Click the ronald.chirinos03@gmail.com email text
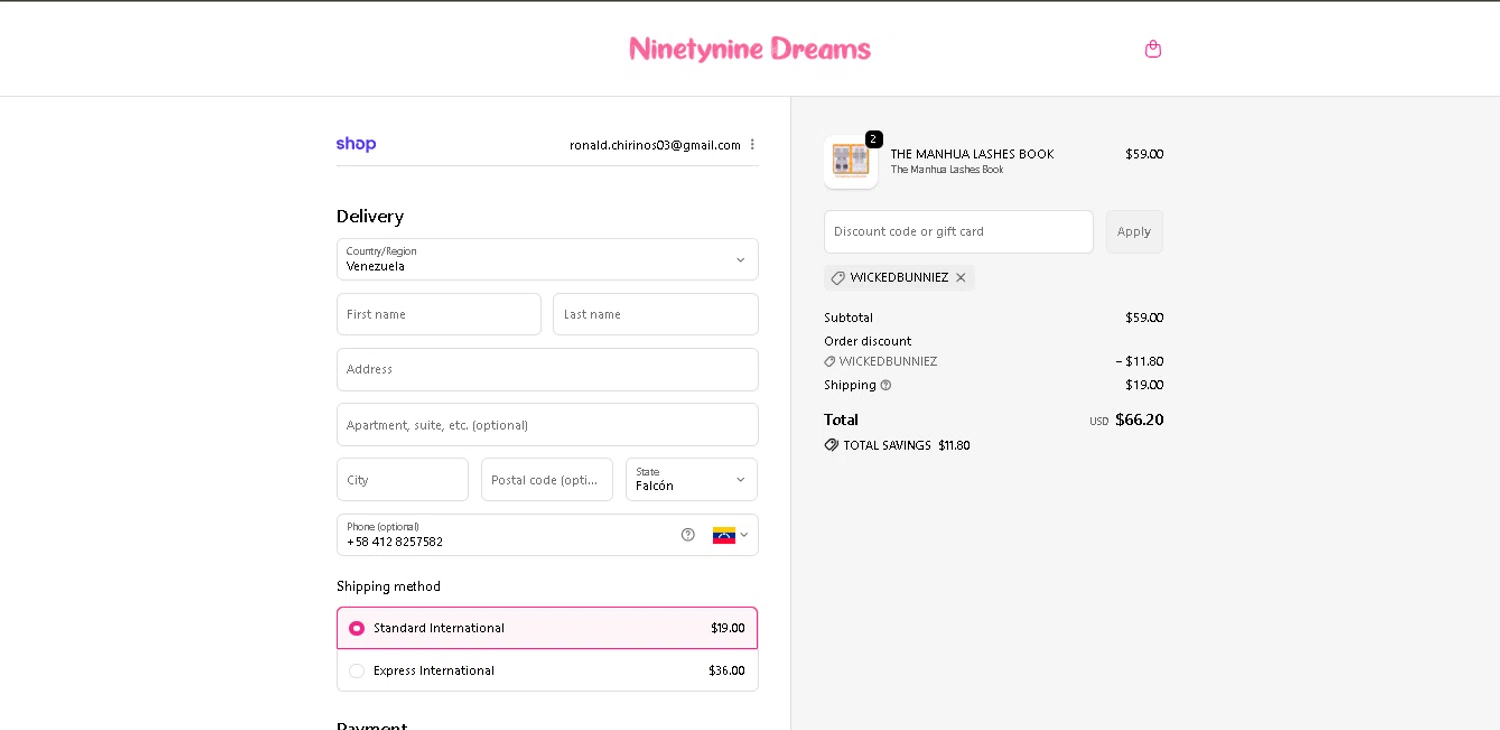The width and height of the screenshot is (1500, 730). 655,145
